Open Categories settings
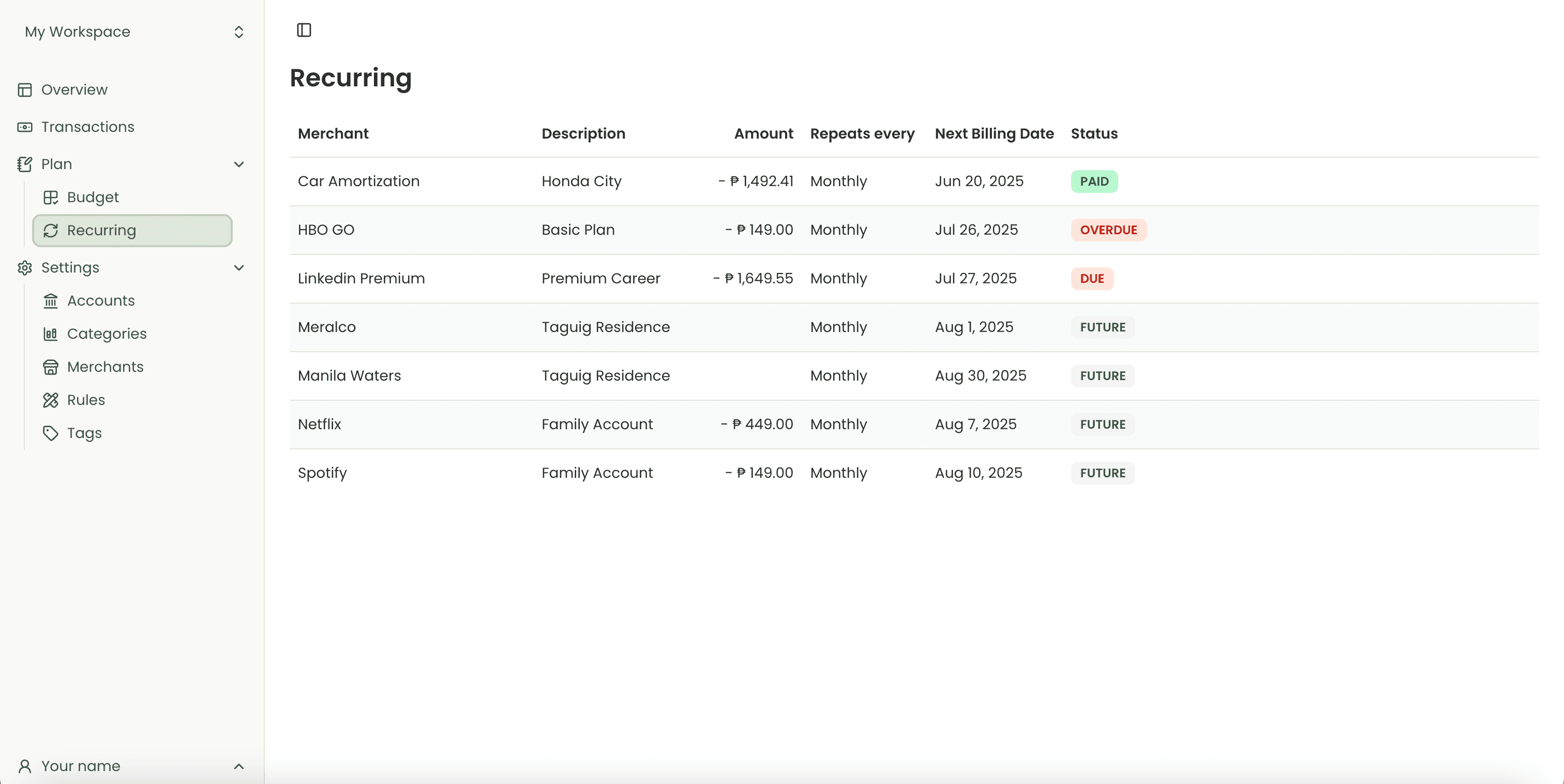The width and height of the screenshot is (1564, 784). point(107,334)
